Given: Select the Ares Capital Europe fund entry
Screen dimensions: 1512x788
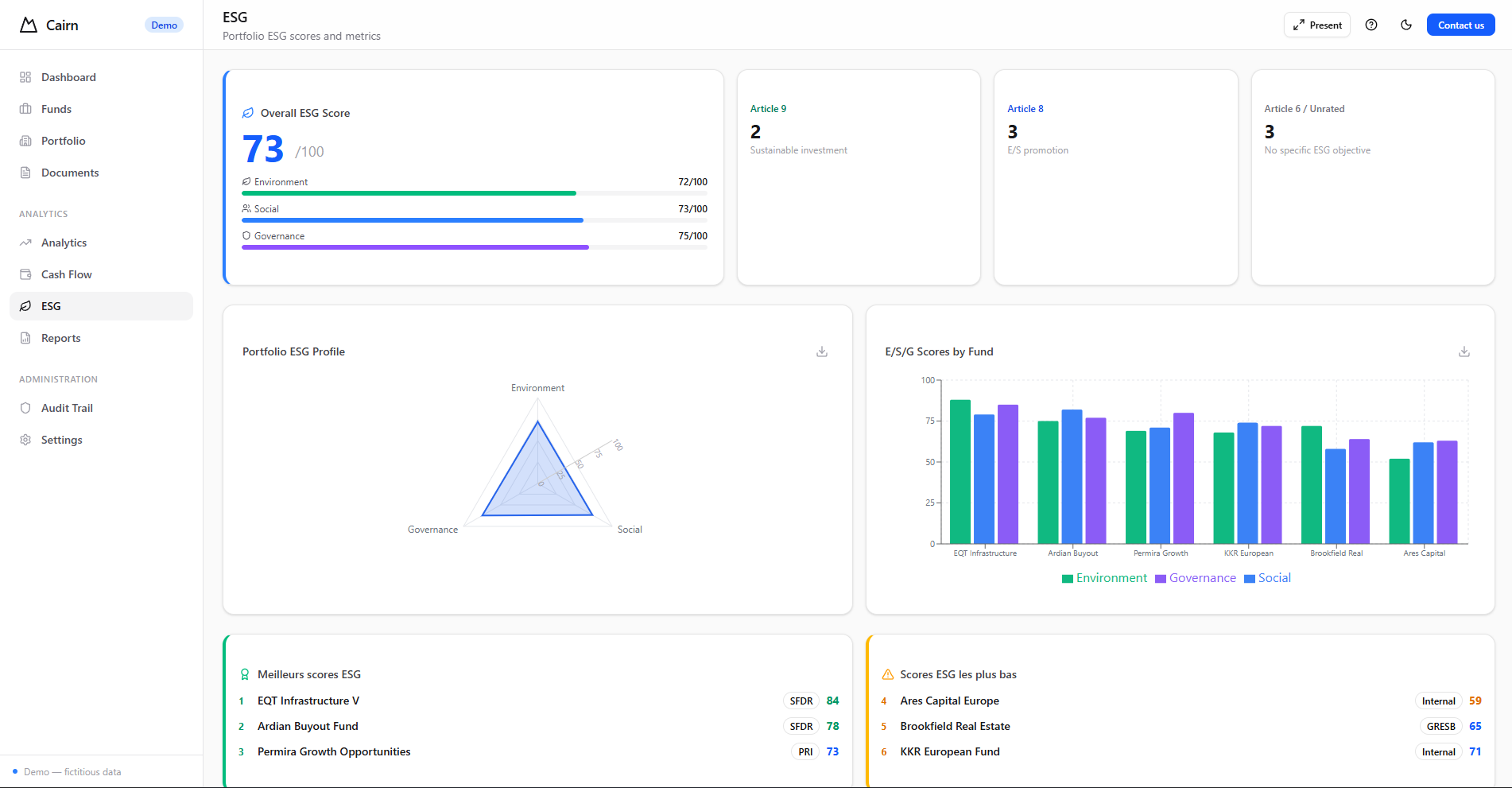Looking at the screenshot, I should (x=949, y=701).
